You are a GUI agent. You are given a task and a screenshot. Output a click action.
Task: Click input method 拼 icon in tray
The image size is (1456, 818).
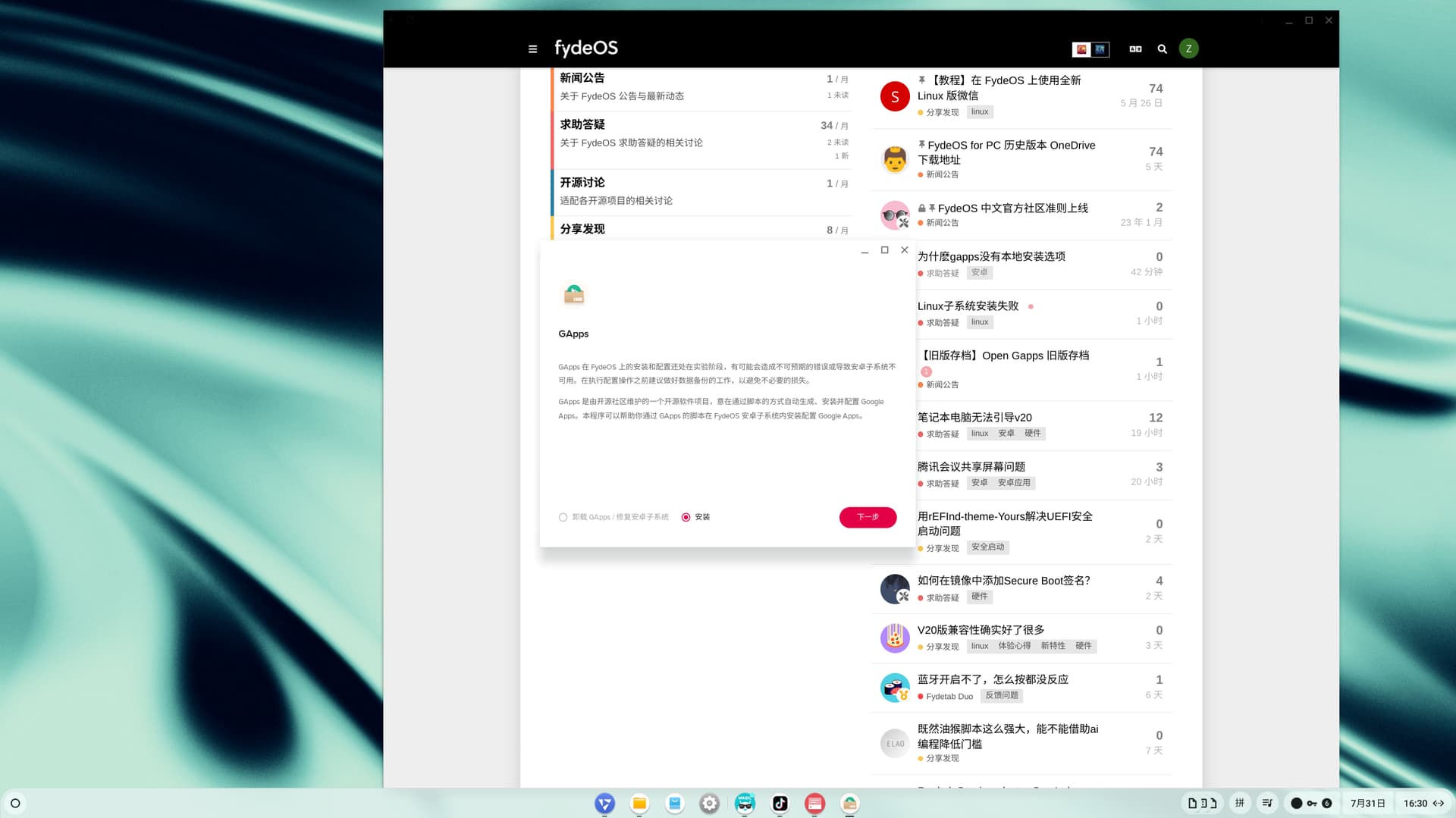pyautogui.click(x=1239, y=803)
